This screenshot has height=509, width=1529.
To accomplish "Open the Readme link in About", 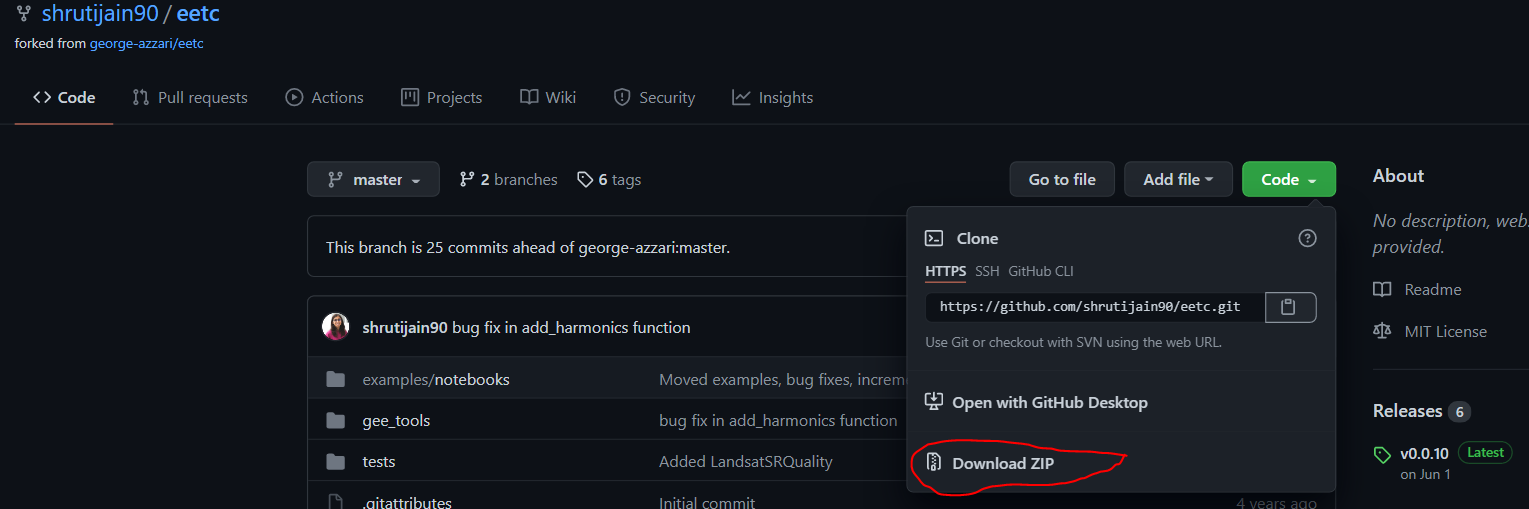I will [x=1433, y=289].
